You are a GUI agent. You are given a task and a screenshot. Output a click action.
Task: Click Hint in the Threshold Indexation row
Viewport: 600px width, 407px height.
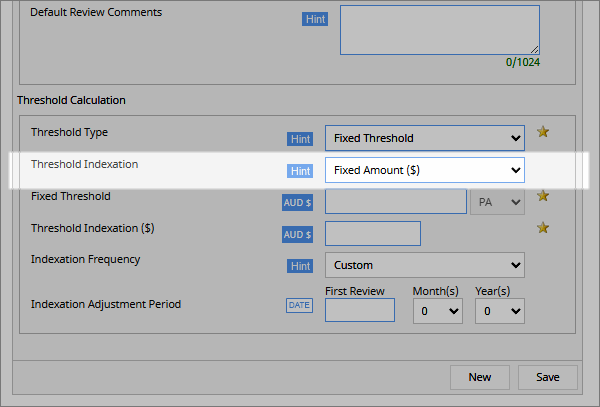click(x=300, y=171)
